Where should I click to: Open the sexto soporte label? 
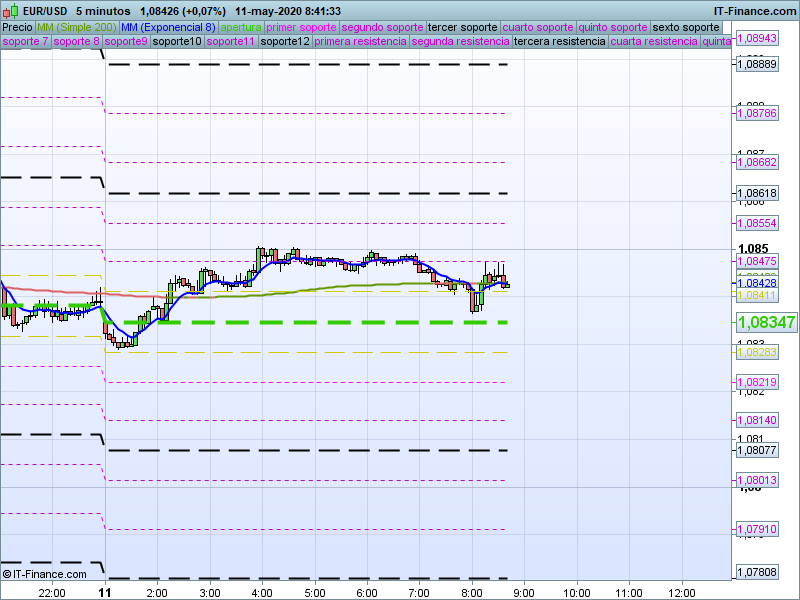click(685, 27)
